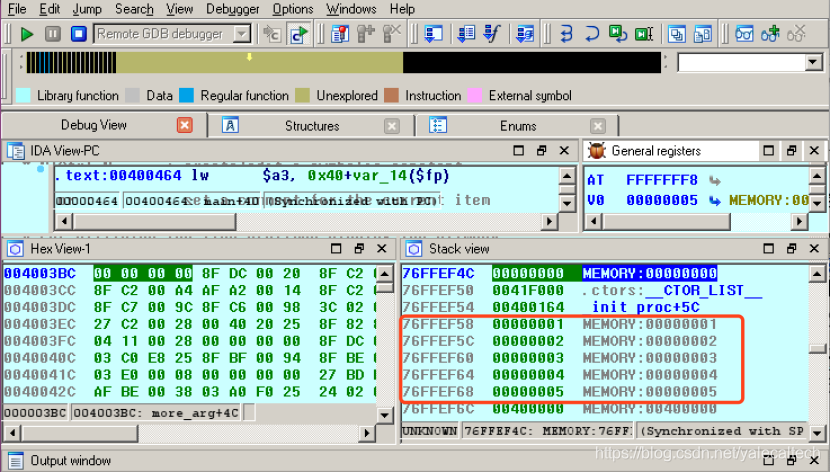Switch to the Debug View tab
830x472 pixels.
click(x=94, y=125)
